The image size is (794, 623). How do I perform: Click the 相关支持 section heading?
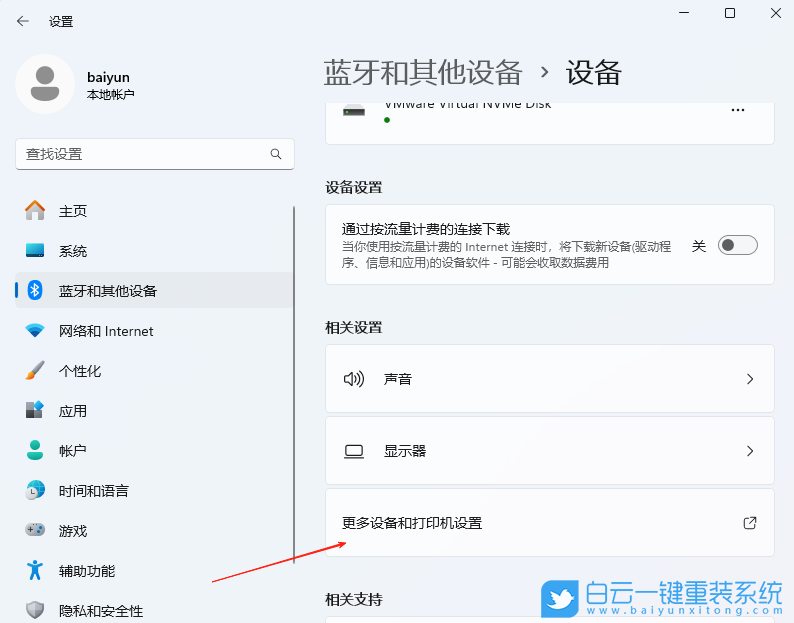coord(353,600)
